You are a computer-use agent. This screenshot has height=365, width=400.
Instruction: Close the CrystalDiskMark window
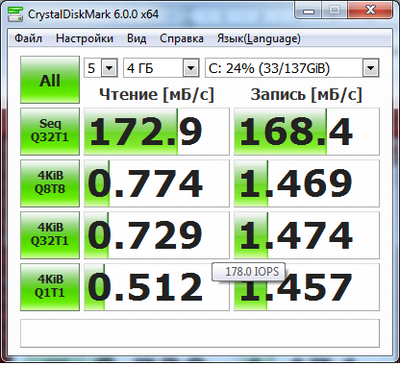(370, 10)
